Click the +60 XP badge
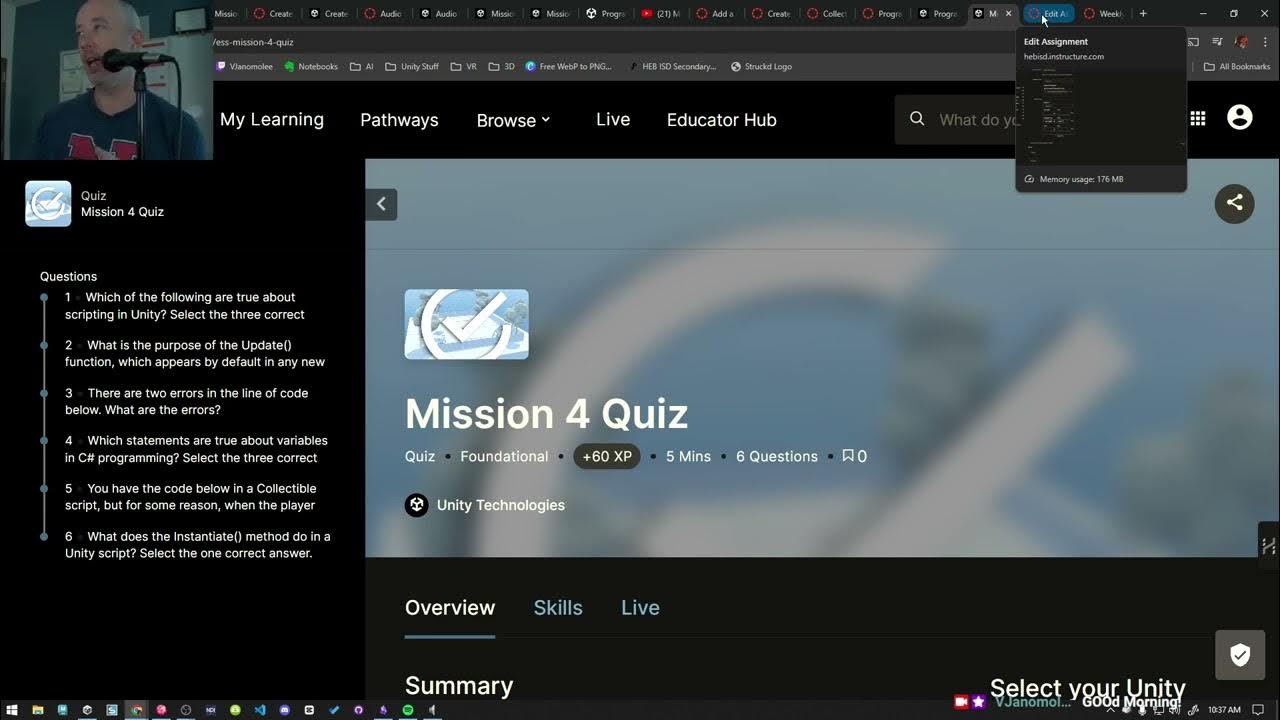This screenshot has height=720, width=1280. pyautogui.click(x=607, y=456)
